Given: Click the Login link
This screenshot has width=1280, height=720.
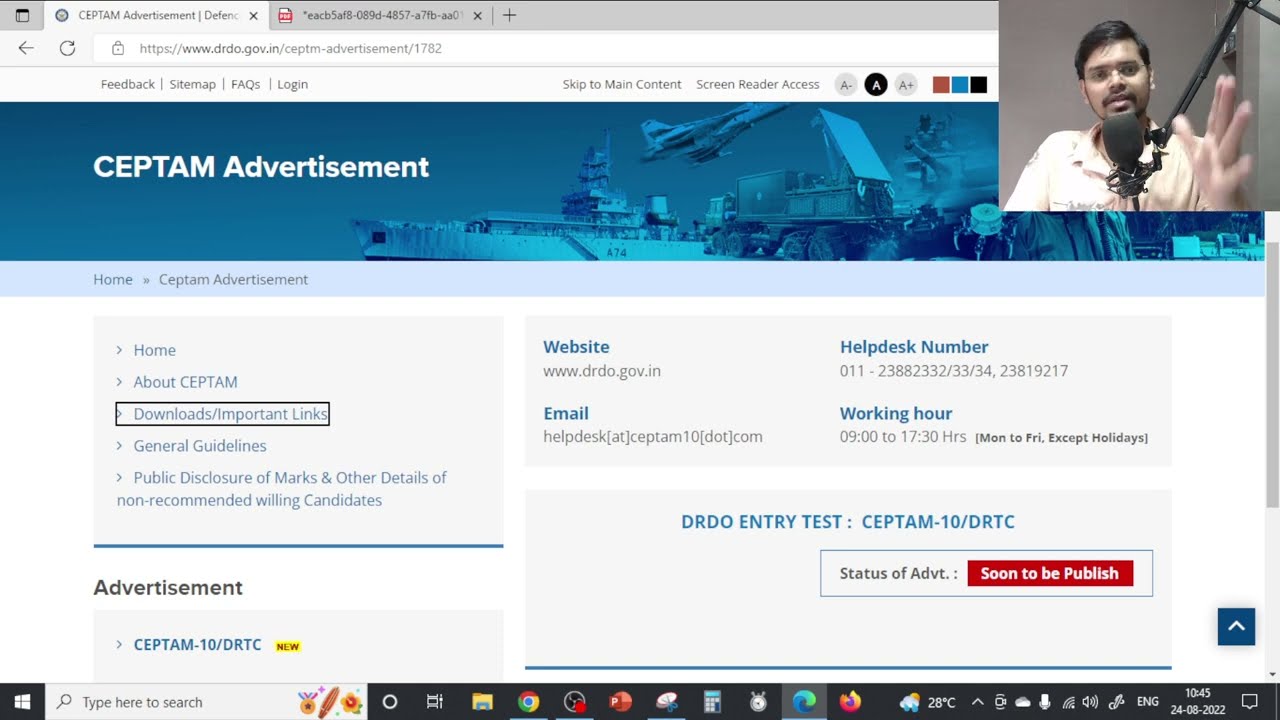Looking at the screenshot, I should tap(292, 84).
